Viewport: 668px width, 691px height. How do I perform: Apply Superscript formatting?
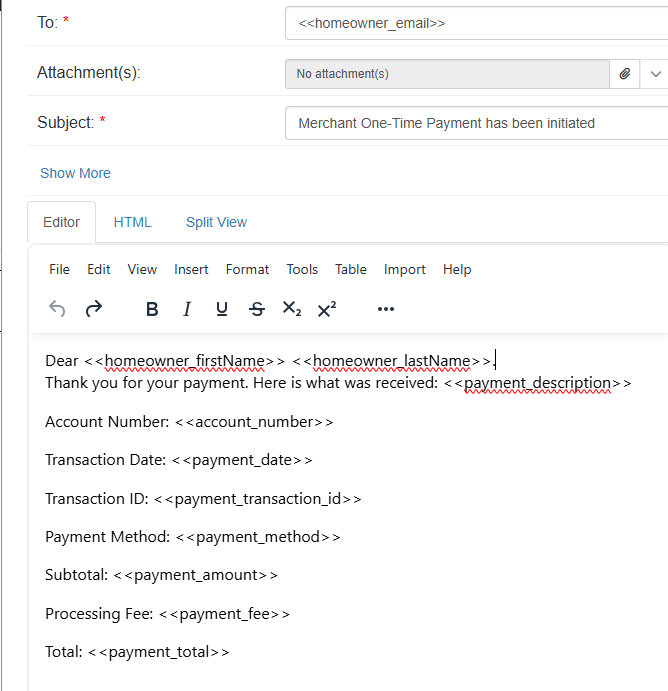(326, 309)
